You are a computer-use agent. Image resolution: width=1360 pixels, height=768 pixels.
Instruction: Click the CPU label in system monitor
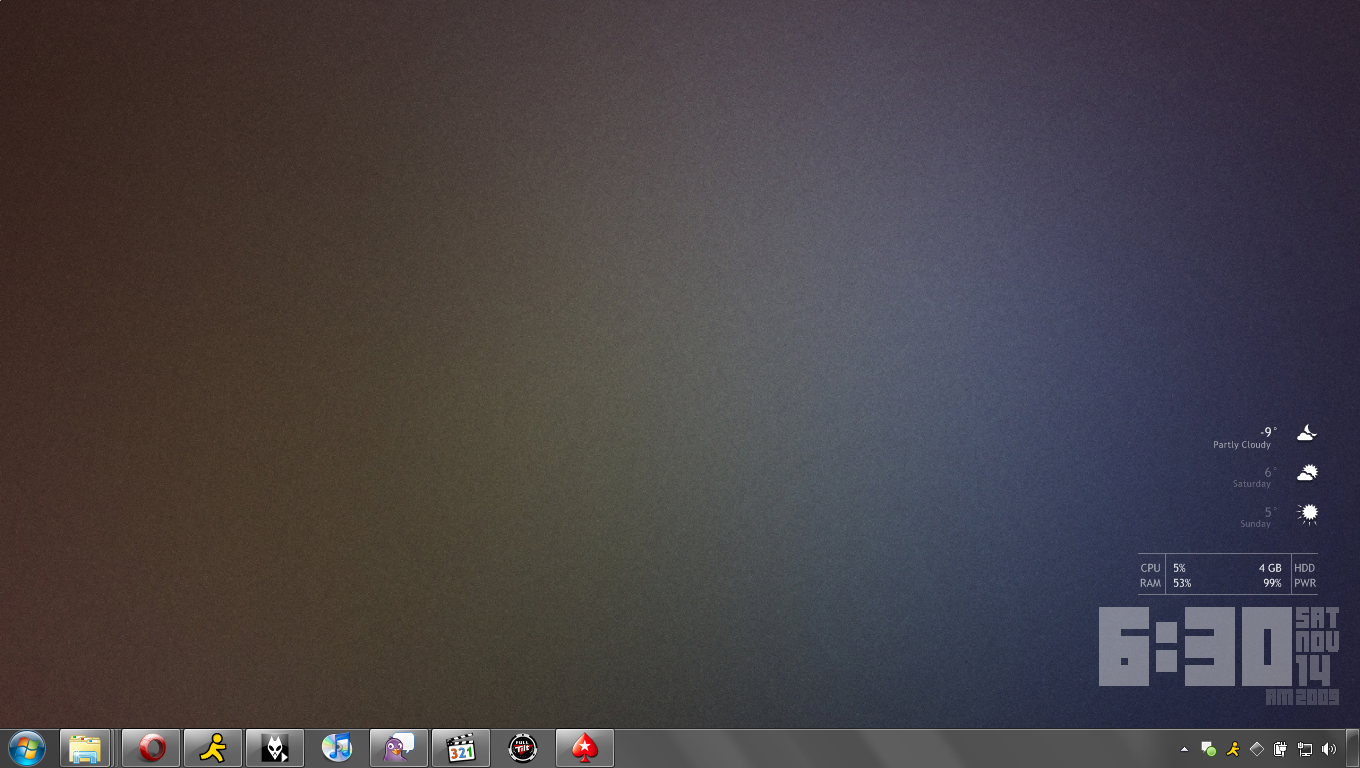coord(1151,568)
